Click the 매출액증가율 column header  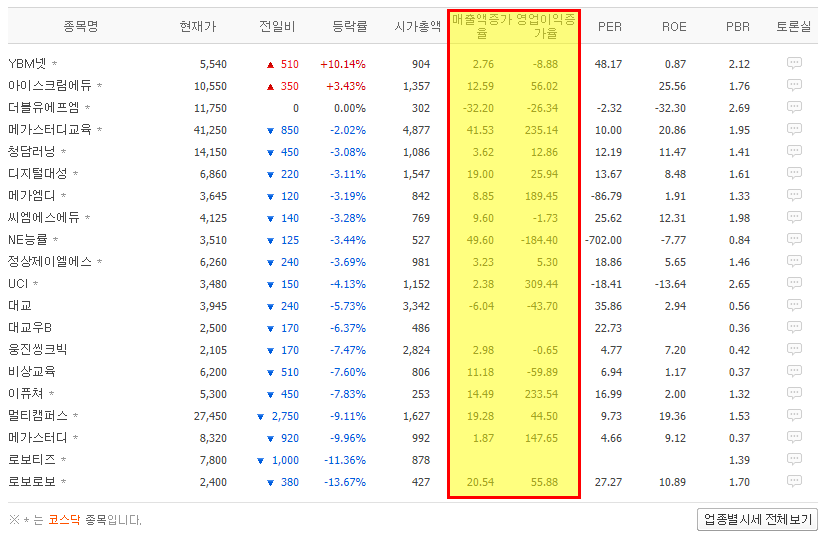[481, 26]
